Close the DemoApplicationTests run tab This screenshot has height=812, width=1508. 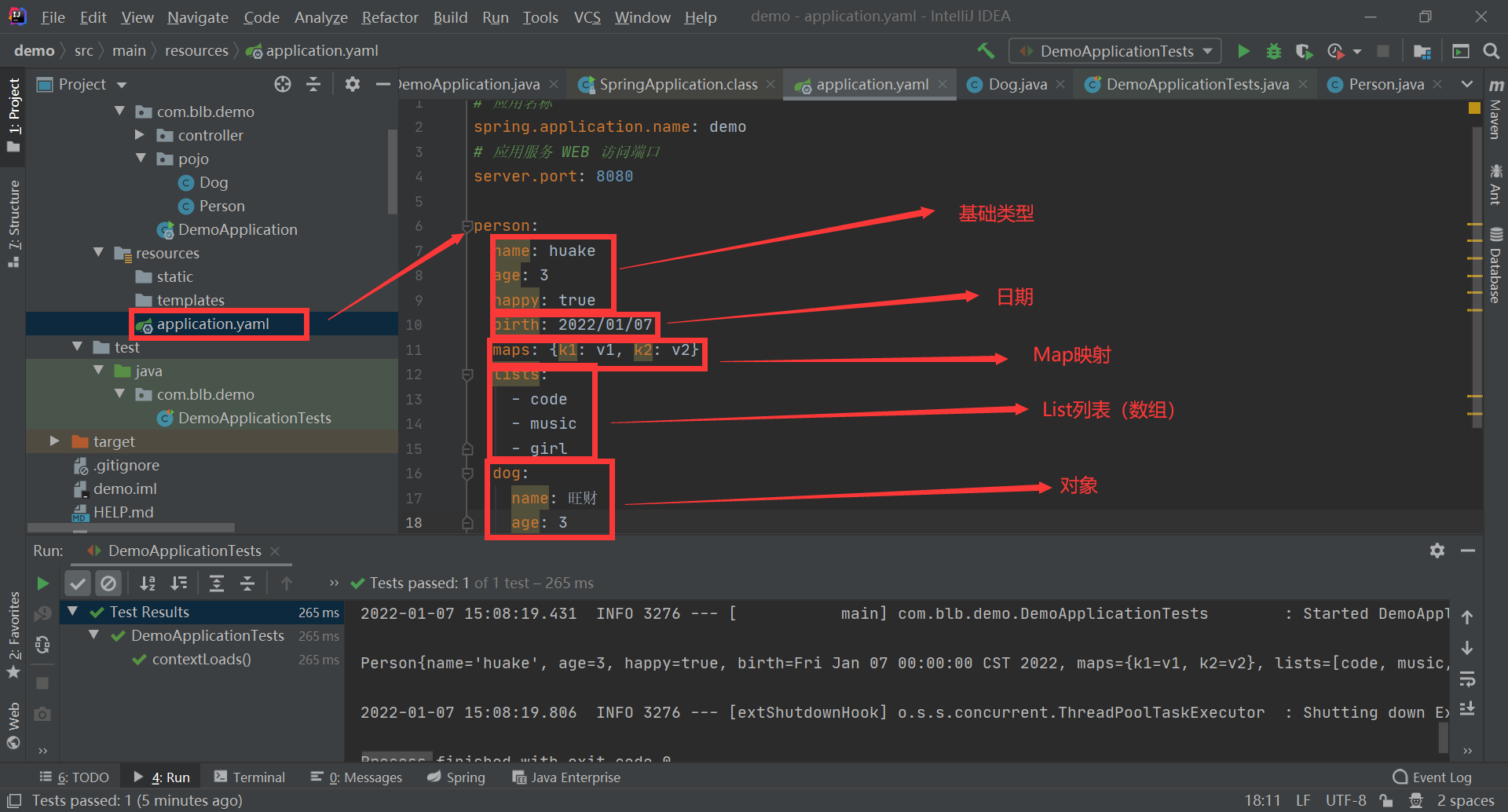(x=275, y=551)
